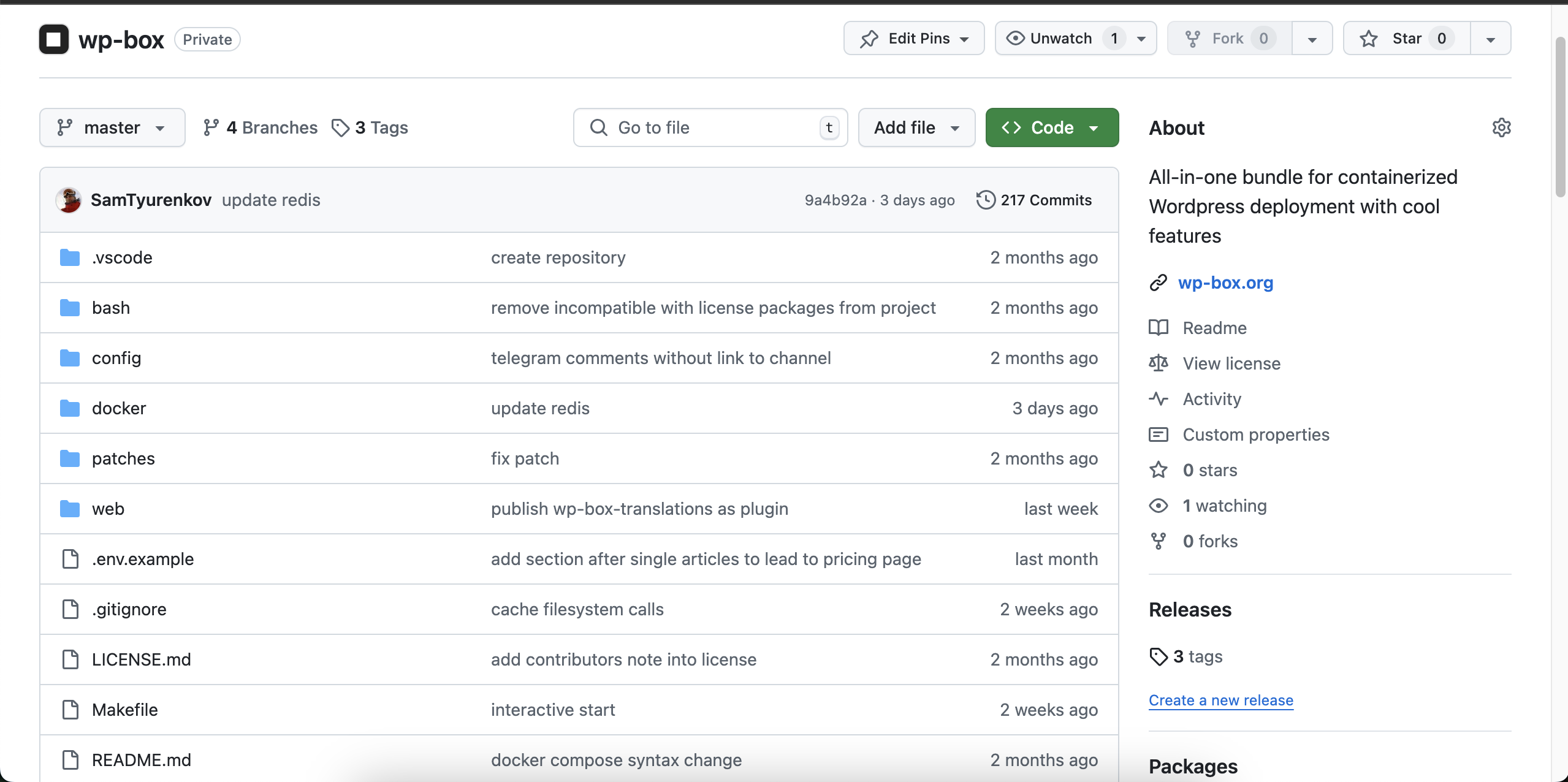Click the tag icon under Releases
The height and width of the screenshot is (782, 1568).
pos(1158,656)
